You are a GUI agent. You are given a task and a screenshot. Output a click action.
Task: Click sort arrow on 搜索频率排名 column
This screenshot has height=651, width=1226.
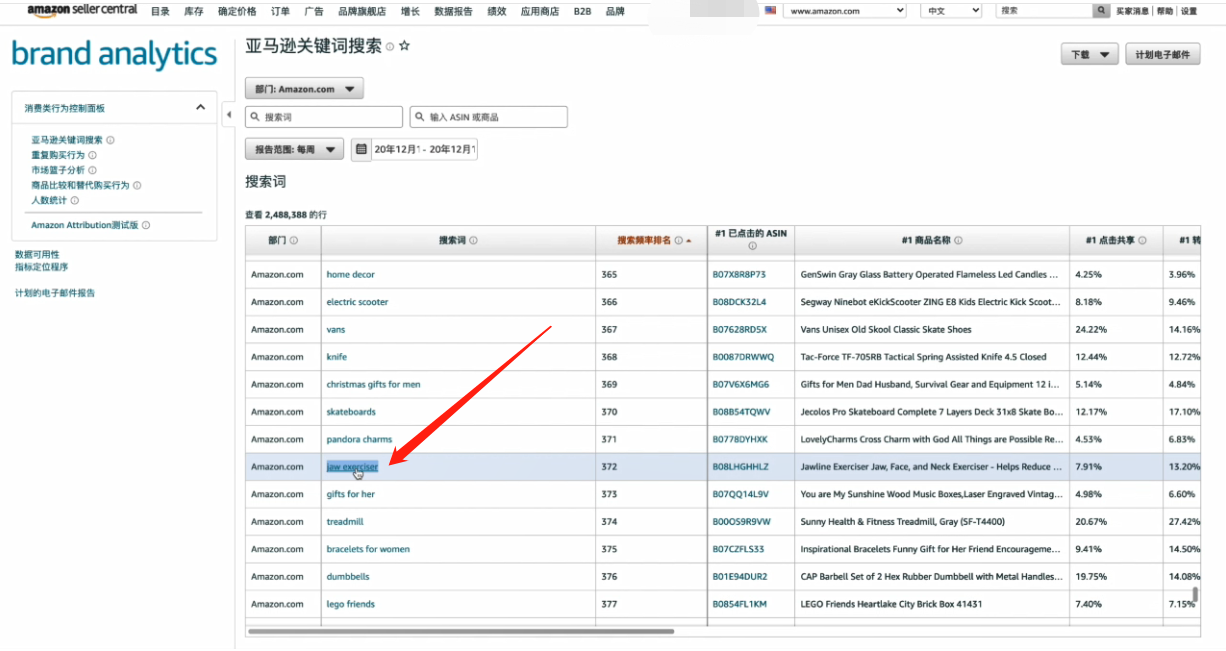tap(688, 241)
